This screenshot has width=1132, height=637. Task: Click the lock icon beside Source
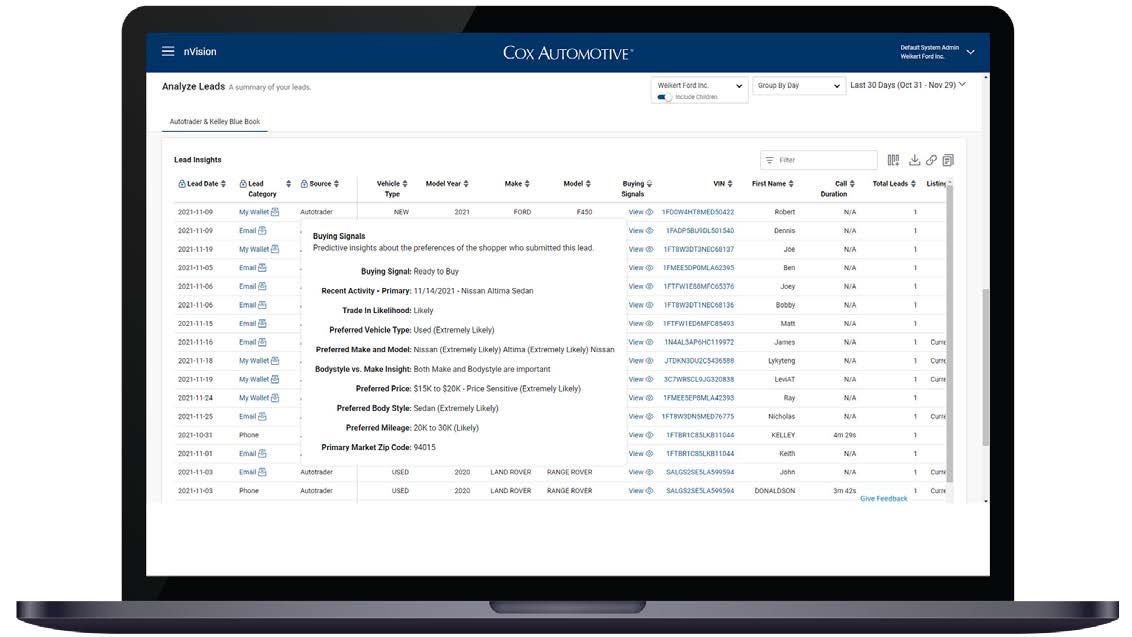click(305, 184)
